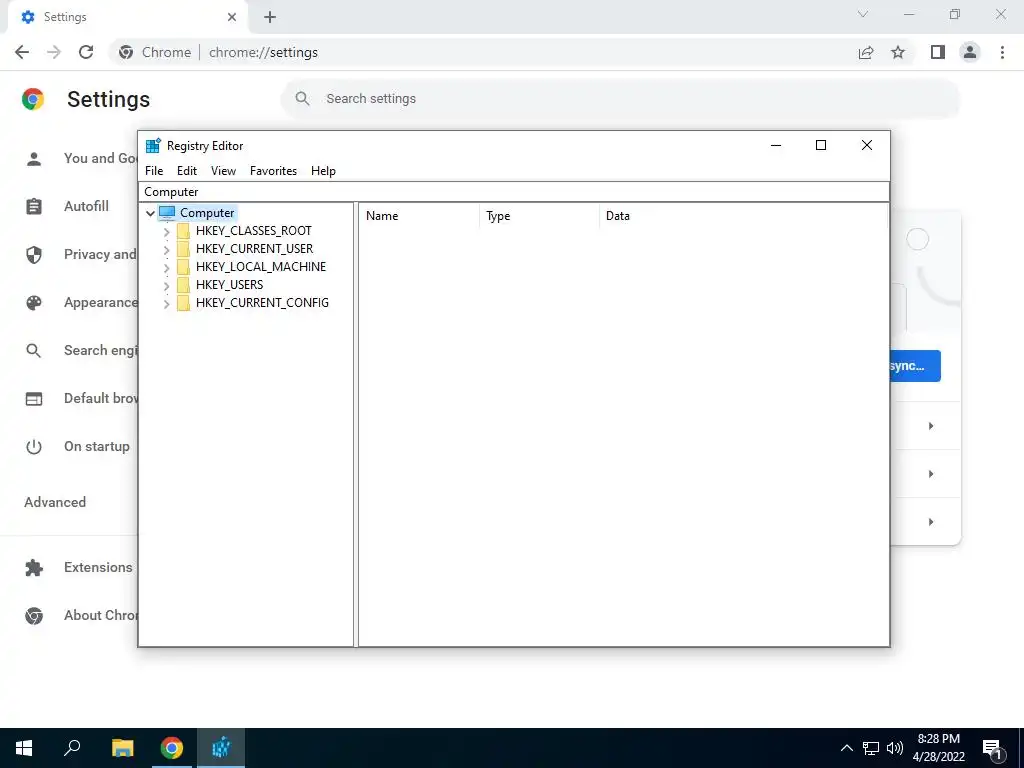The image size is (1024, 768).
Task: Close the Settings tab in Chrome
Action: (232, 17)
